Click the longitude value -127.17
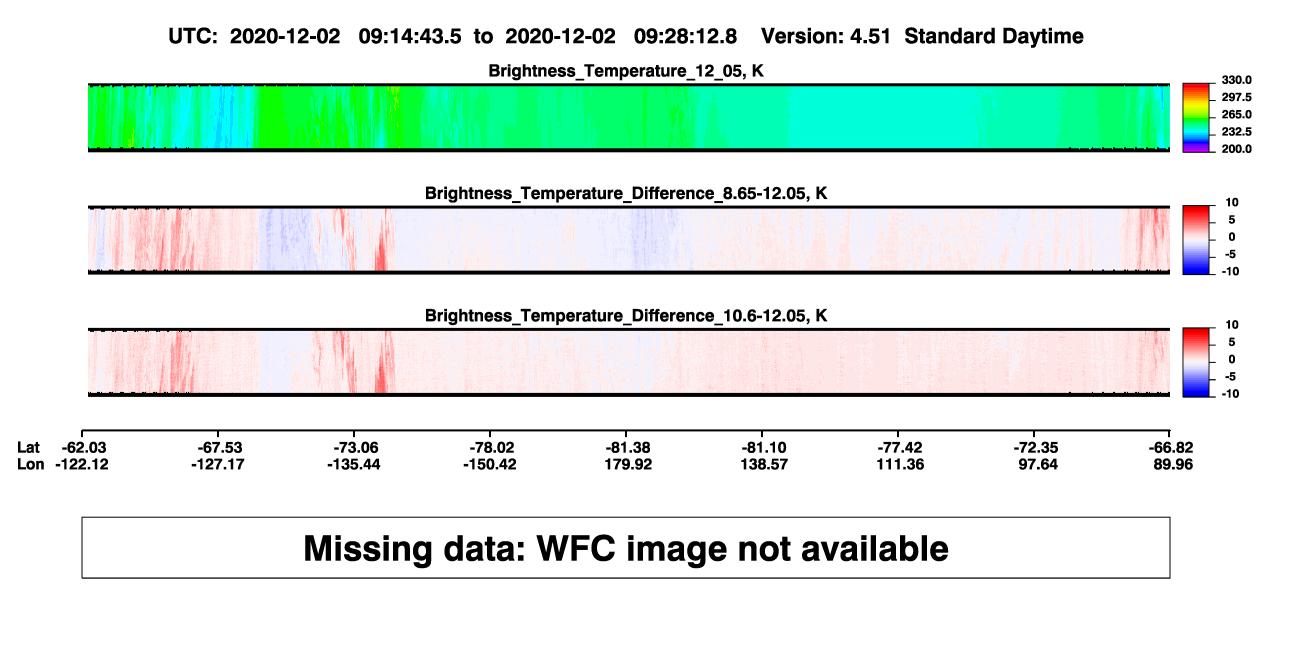Screen dimensions: 1300x667 pyautogui.click(x=218, y=464)
